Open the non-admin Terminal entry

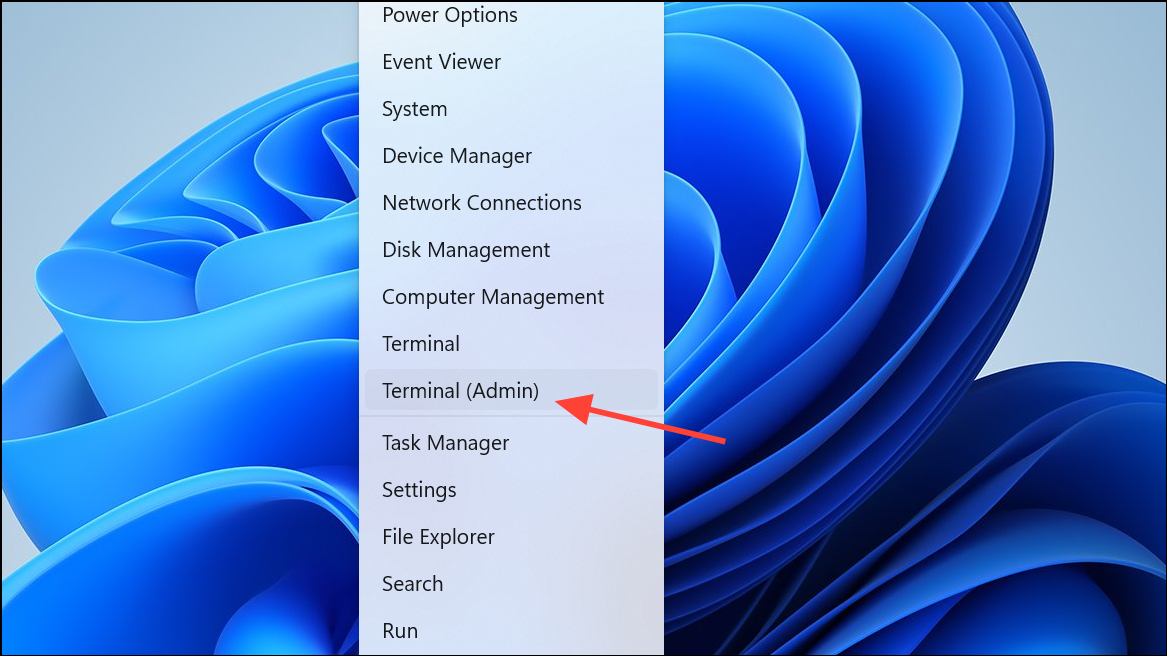(511, 343)
